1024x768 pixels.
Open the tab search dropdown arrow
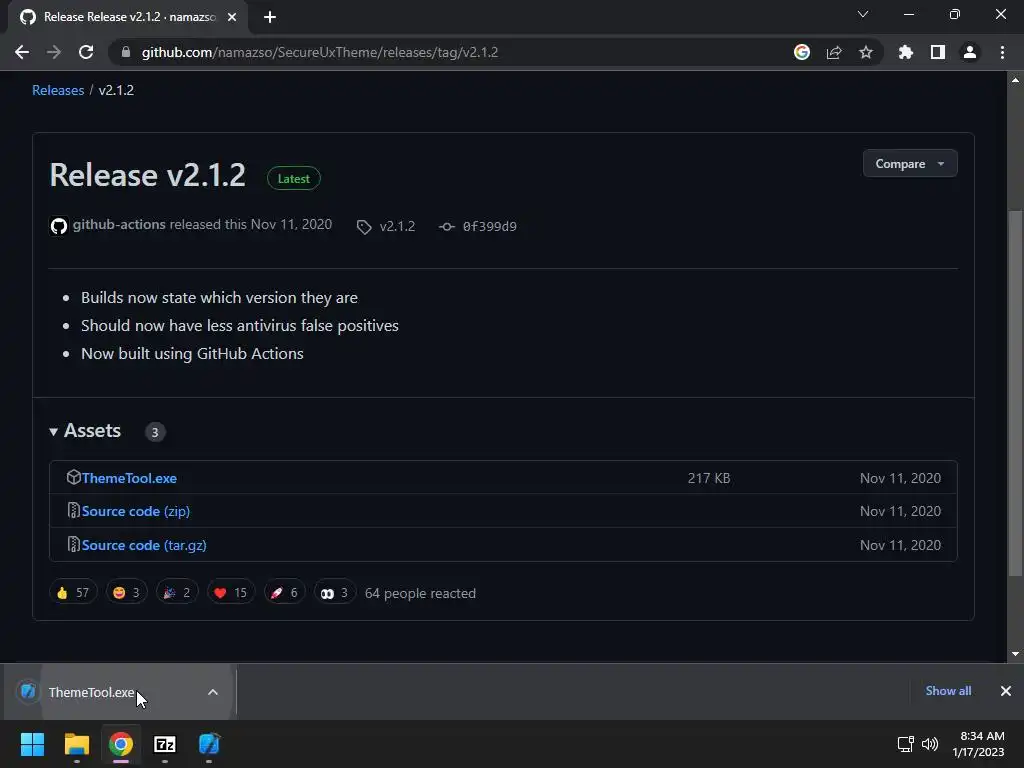coord(863,14)
